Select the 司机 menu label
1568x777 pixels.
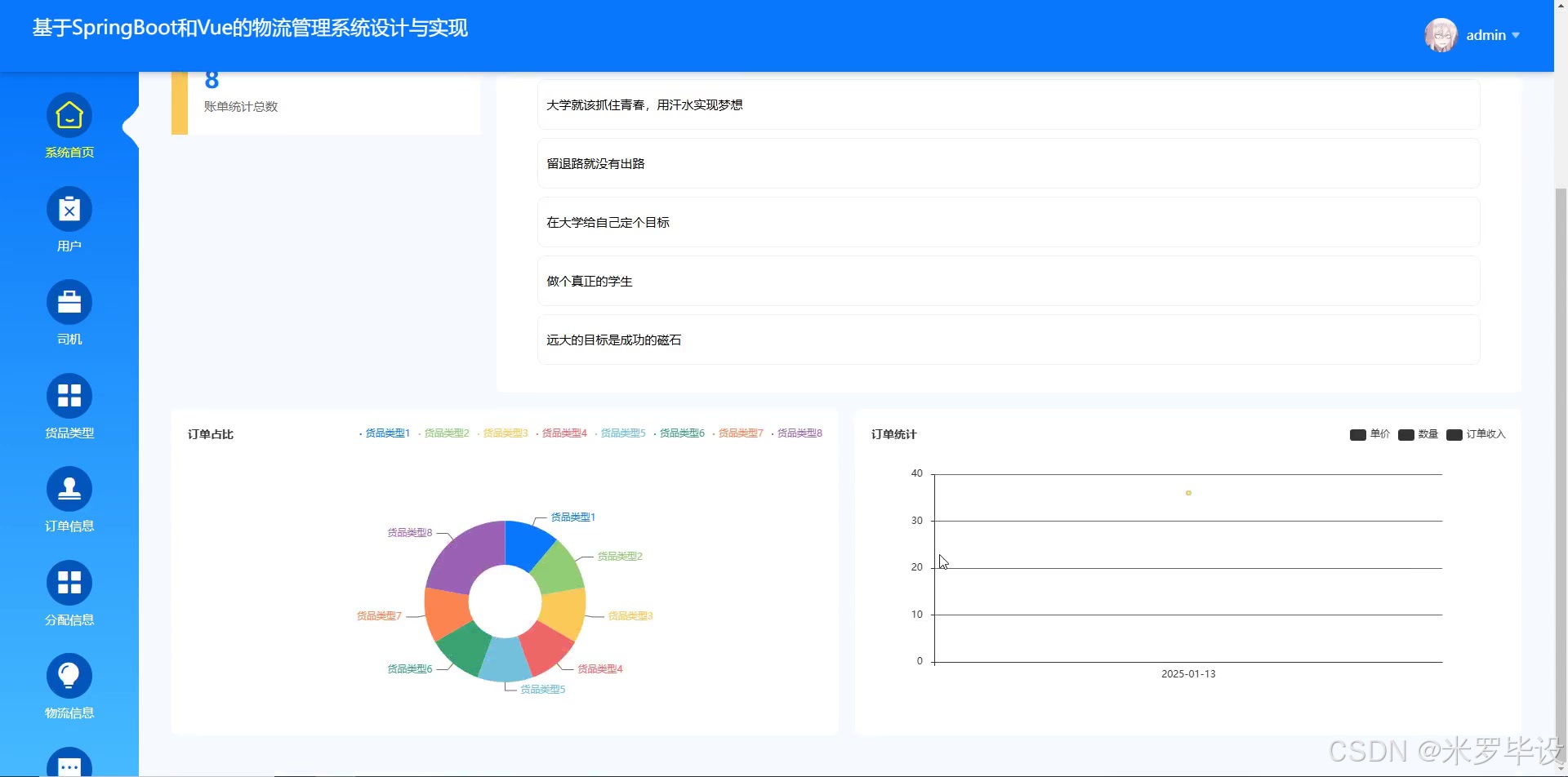pos(69,340)
